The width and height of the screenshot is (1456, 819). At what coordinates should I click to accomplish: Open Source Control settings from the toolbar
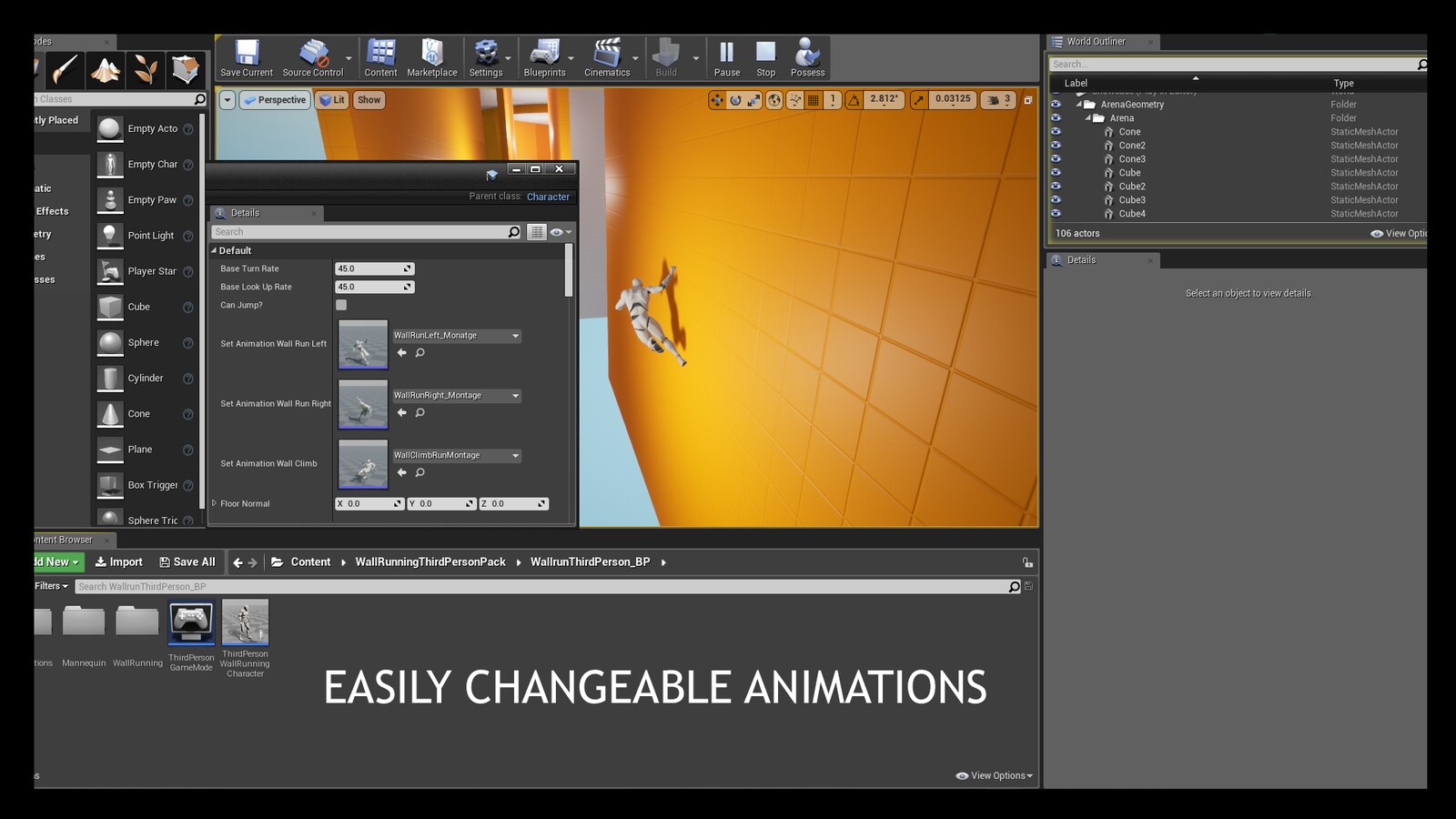coord(314,55)
